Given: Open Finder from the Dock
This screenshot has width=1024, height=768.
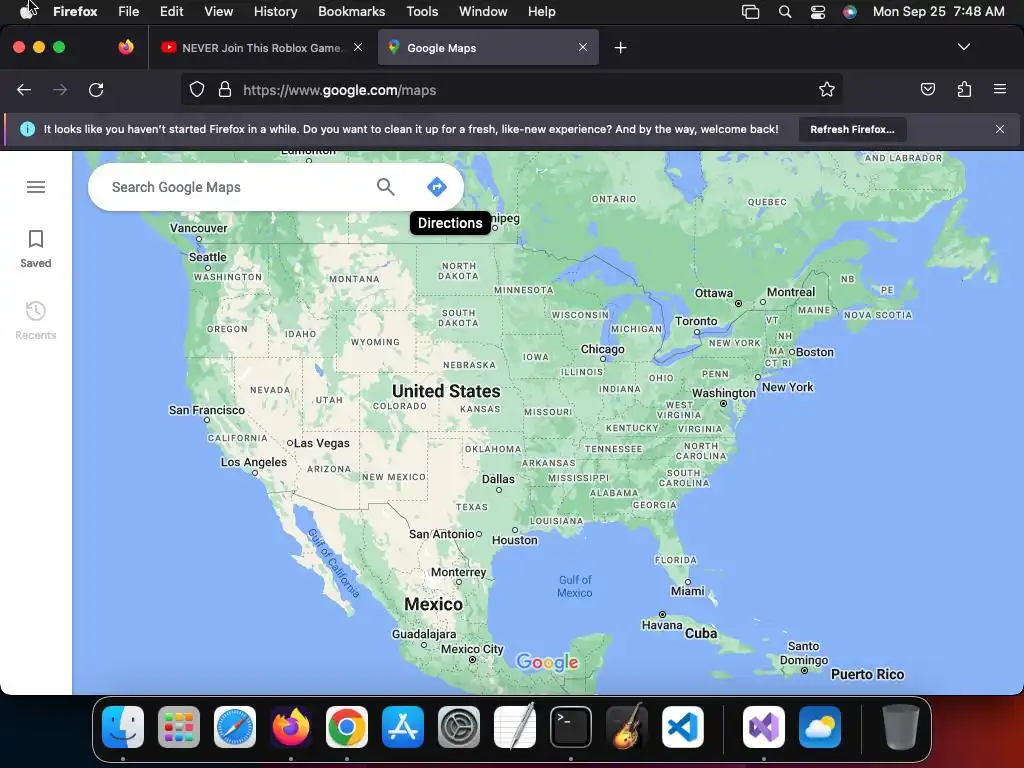Looking at the screenshot, I should 123,727.
